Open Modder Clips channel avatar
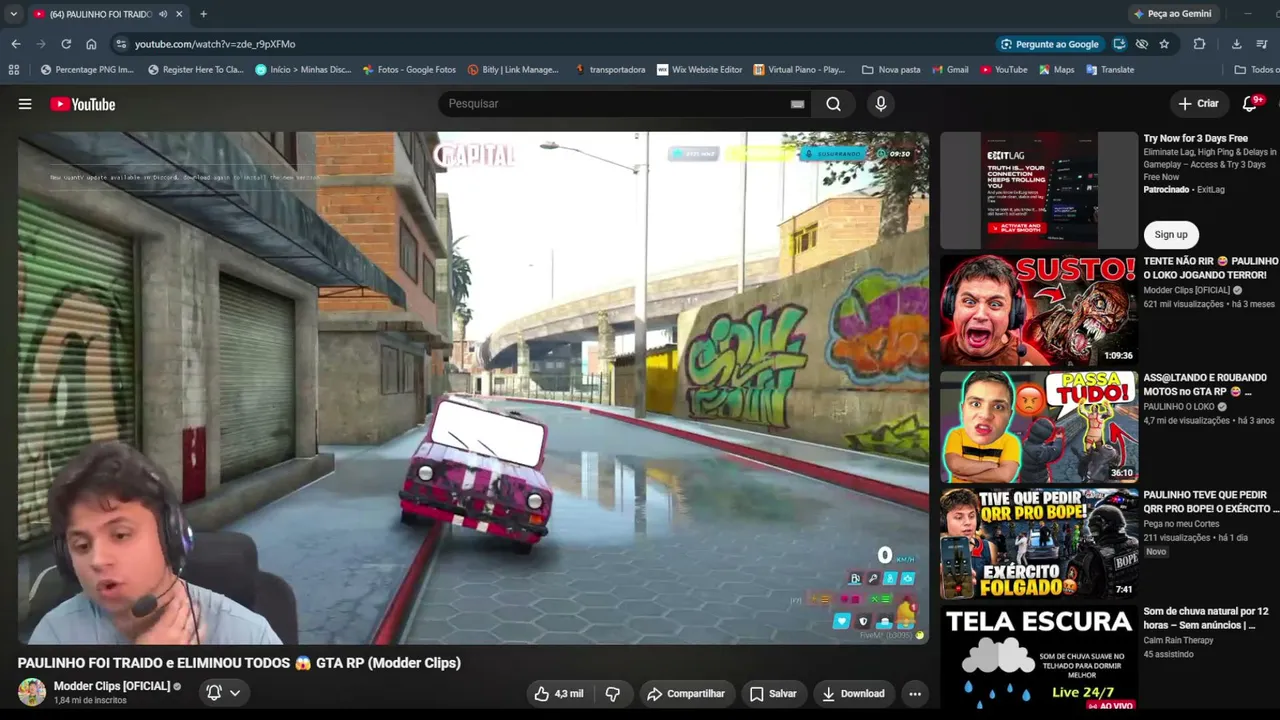This screenshot has height=720, width=1280. pyautogui.click(x=32, y=692)
